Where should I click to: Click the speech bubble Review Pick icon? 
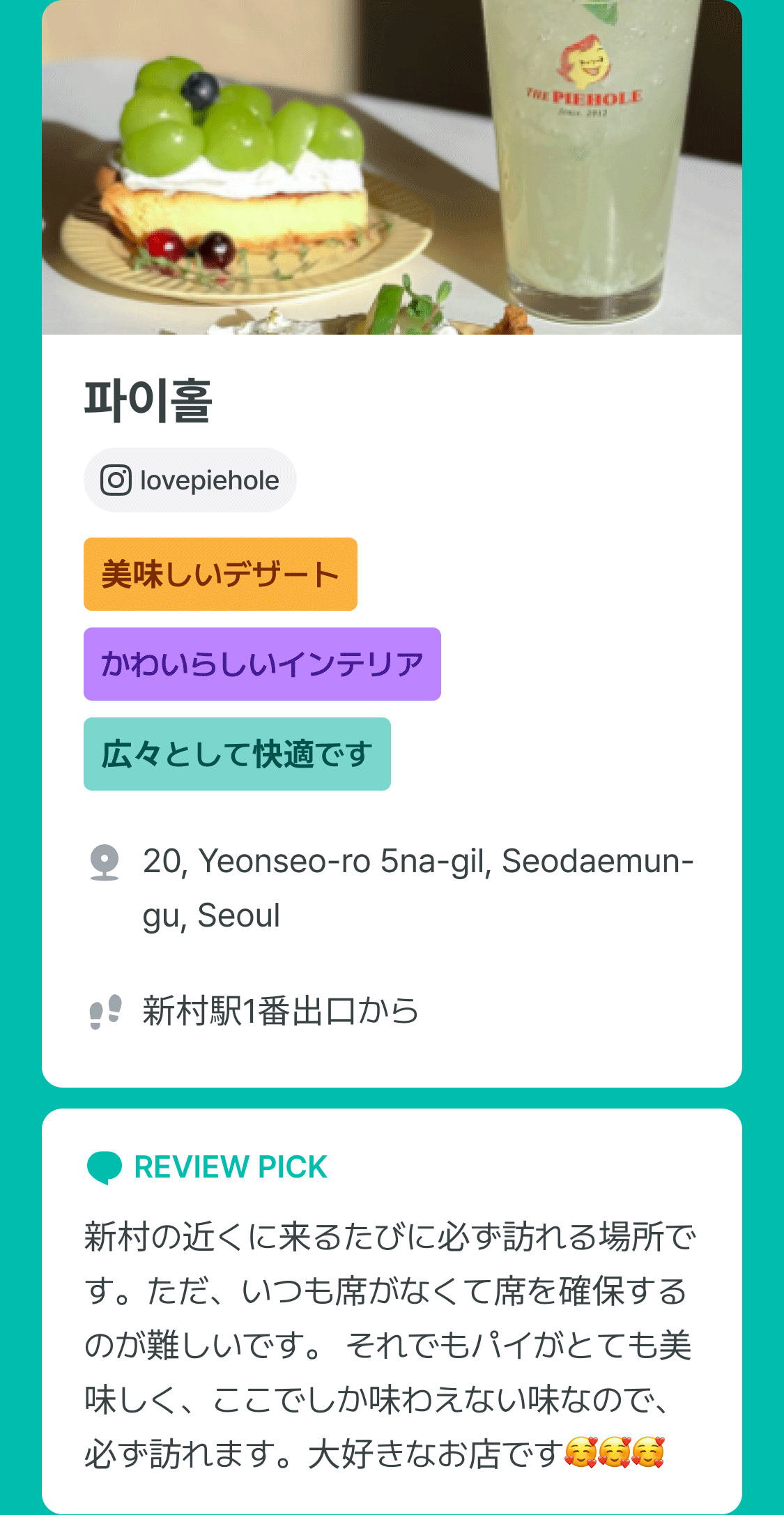pyautogui.click(x=105, y=1167)
